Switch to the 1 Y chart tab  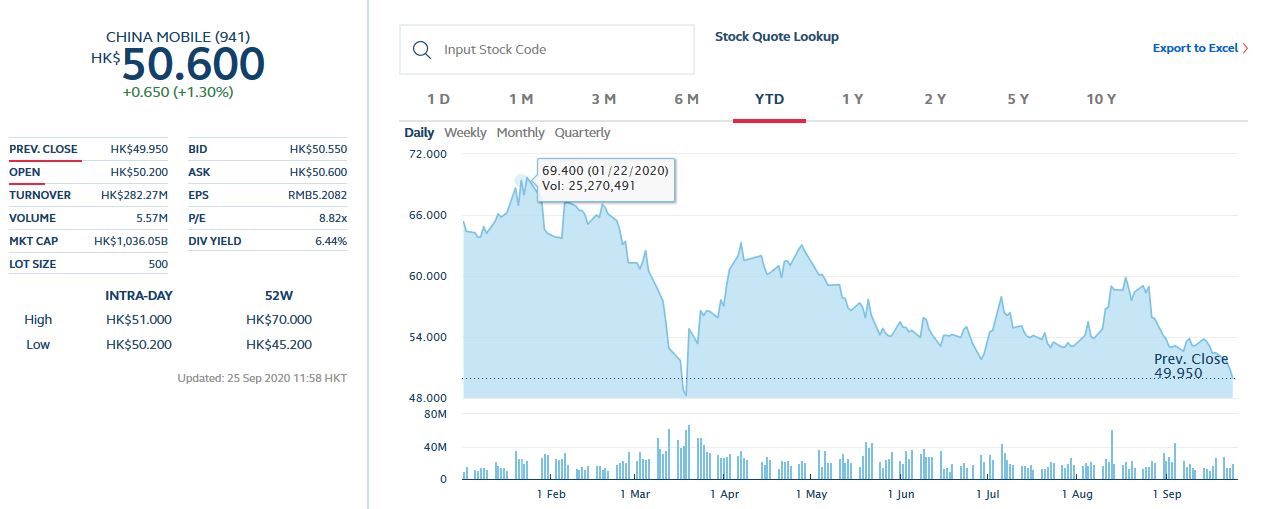pos(852,99)
